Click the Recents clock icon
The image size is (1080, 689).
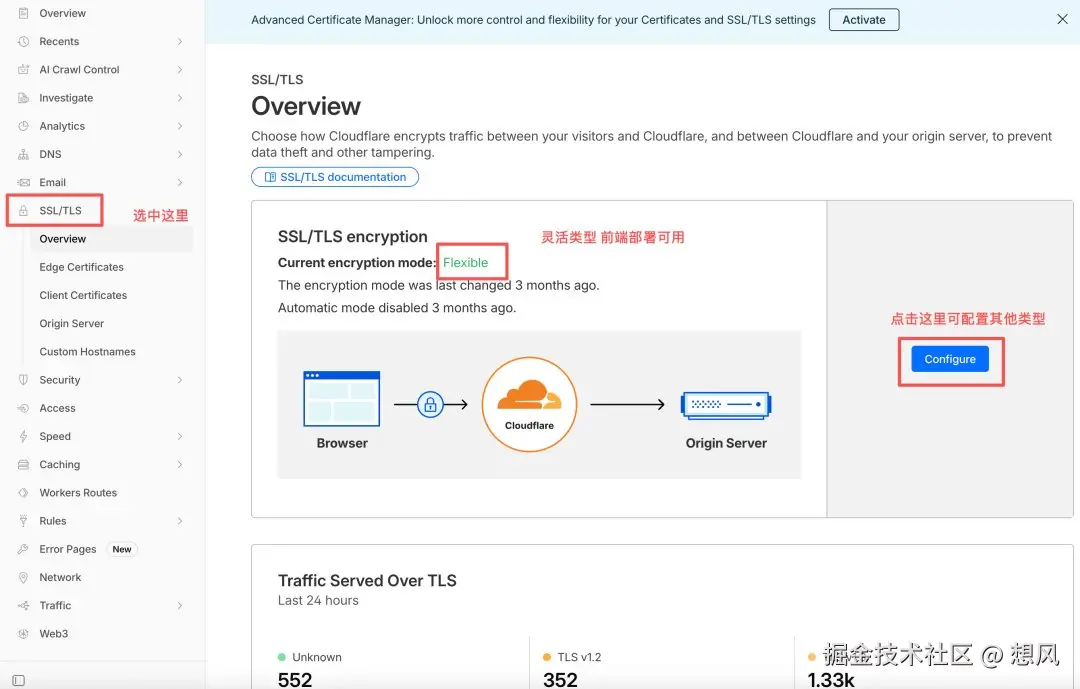pos(23,41)
